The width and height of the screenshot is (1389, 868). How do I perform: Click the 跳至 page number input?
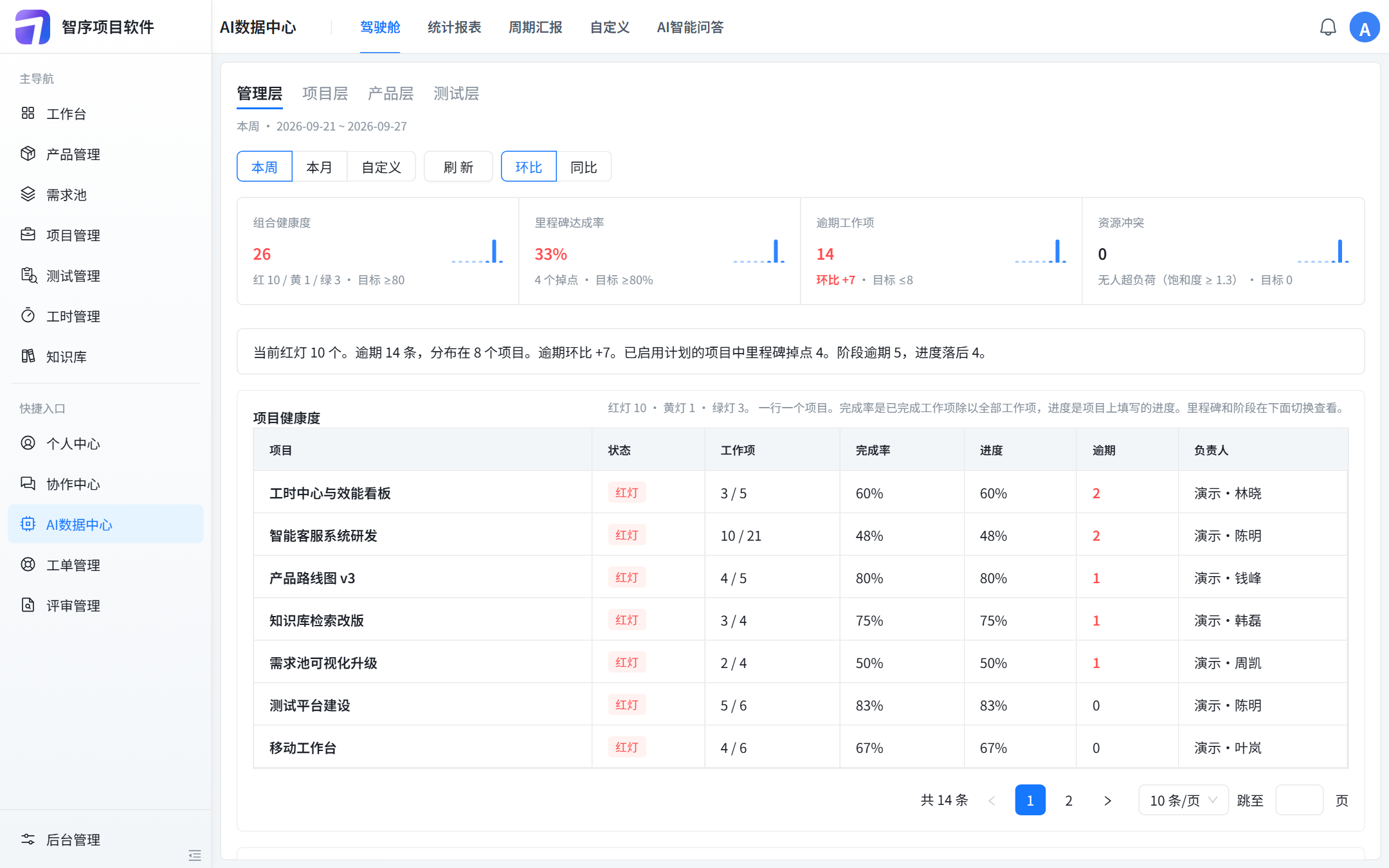(x=1299, y=800)
